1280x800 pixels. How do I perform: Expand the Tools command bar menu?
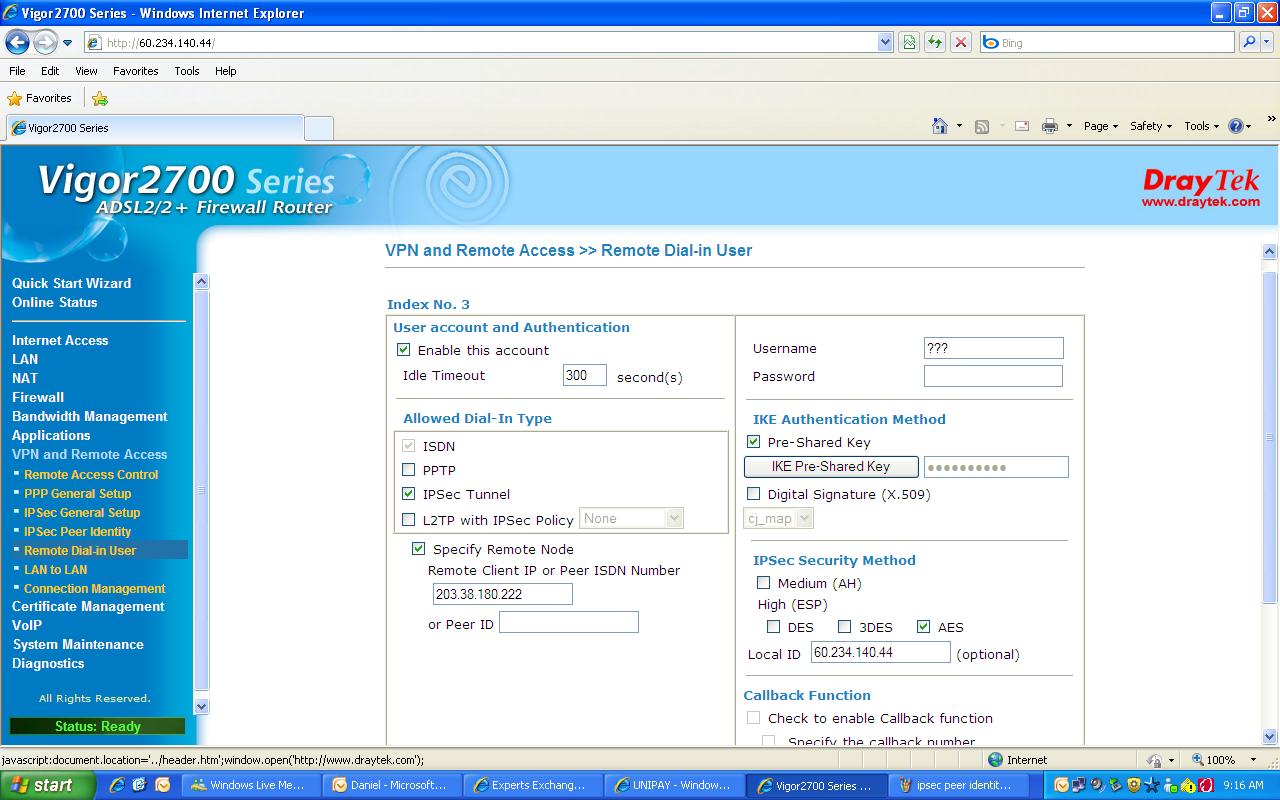[1202, 126]
